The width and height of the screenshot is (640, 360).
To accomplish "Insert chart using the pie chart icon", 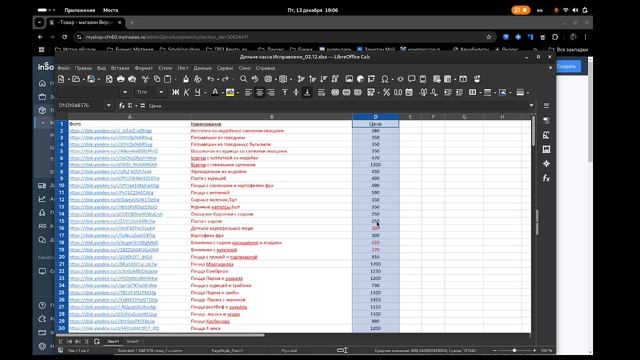I will (360, 79).
